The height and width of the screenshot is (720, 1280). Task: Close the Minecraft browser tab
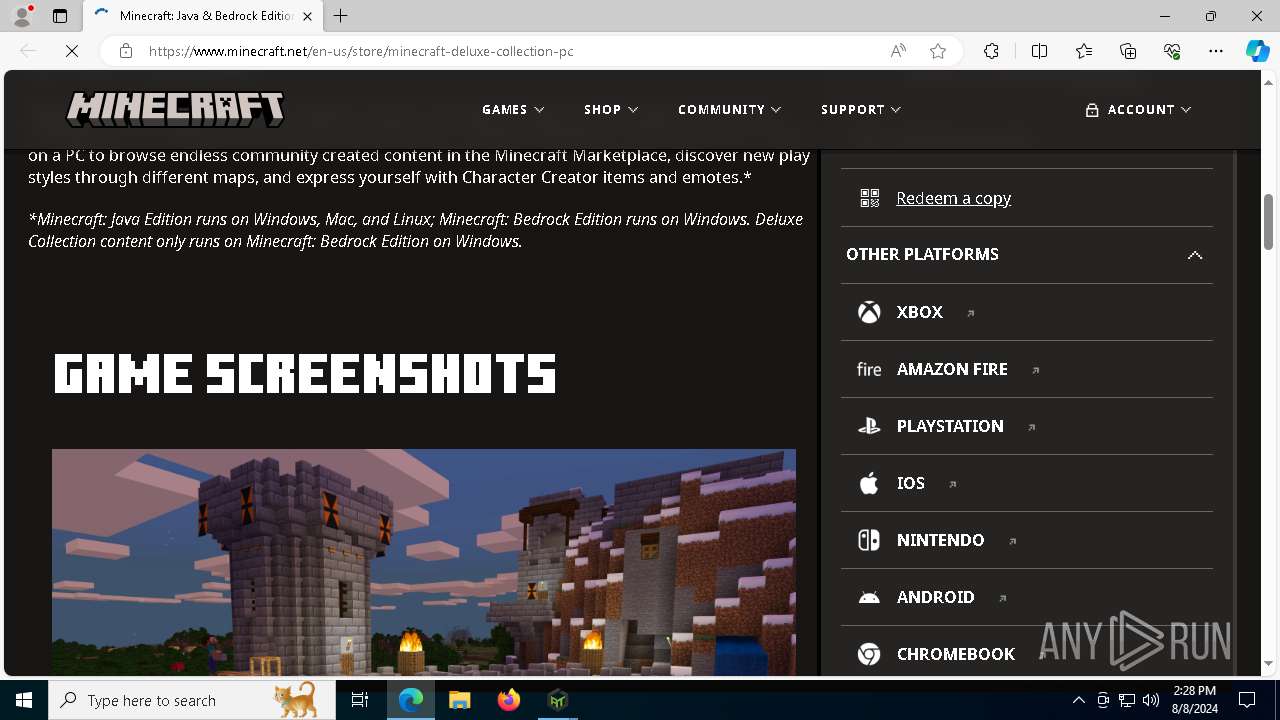(x=308, y=16)
